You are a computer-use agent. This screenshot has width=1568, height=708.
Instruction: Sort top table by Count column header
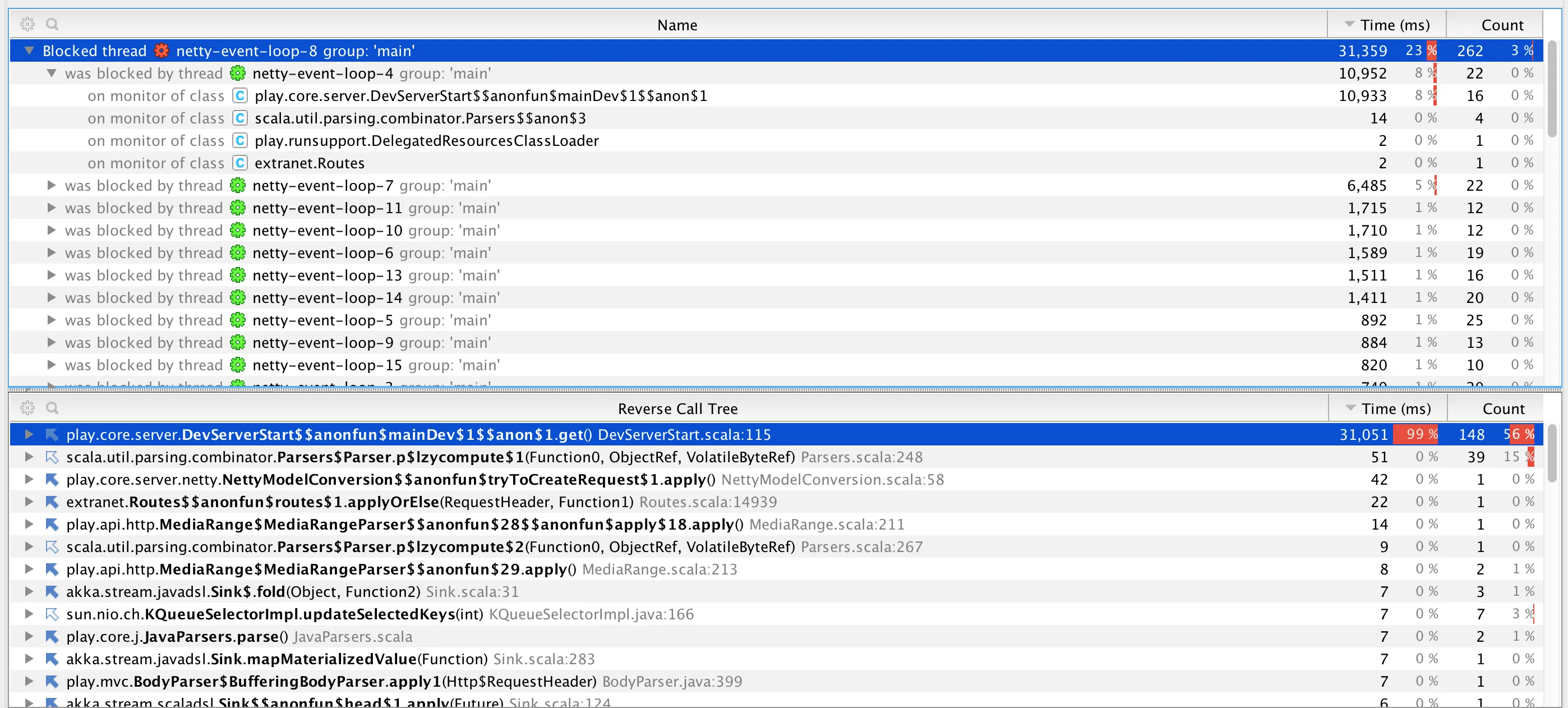(x=1502, y=25)
